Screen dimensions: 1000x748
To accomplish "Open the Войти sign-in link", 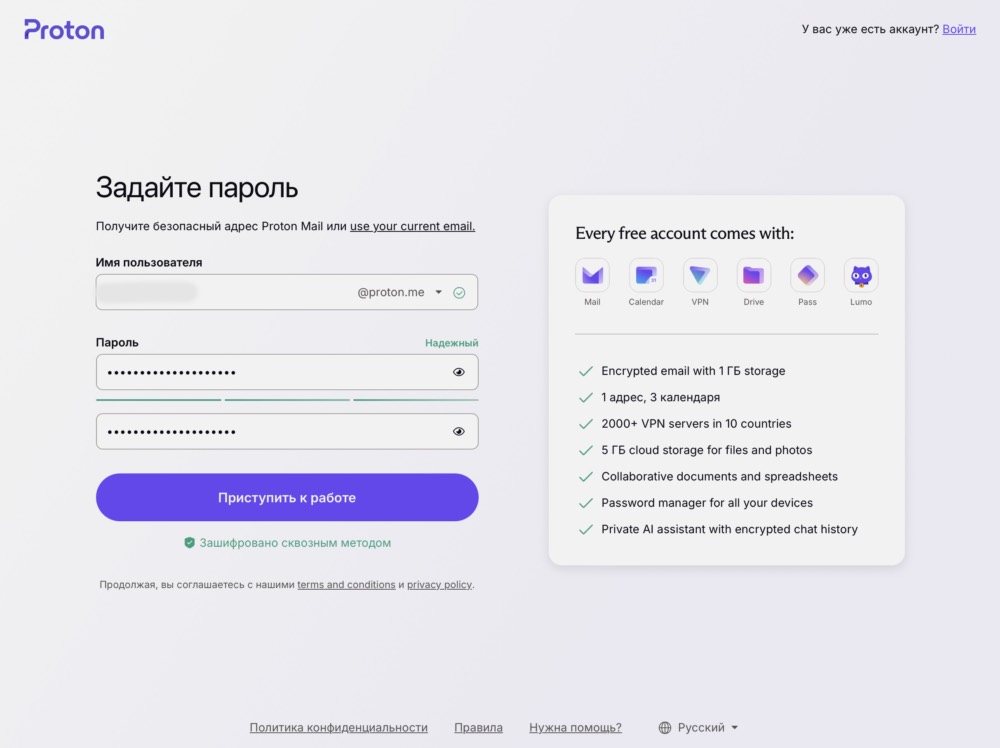I will pyautogui.click(x=959, y=29).
